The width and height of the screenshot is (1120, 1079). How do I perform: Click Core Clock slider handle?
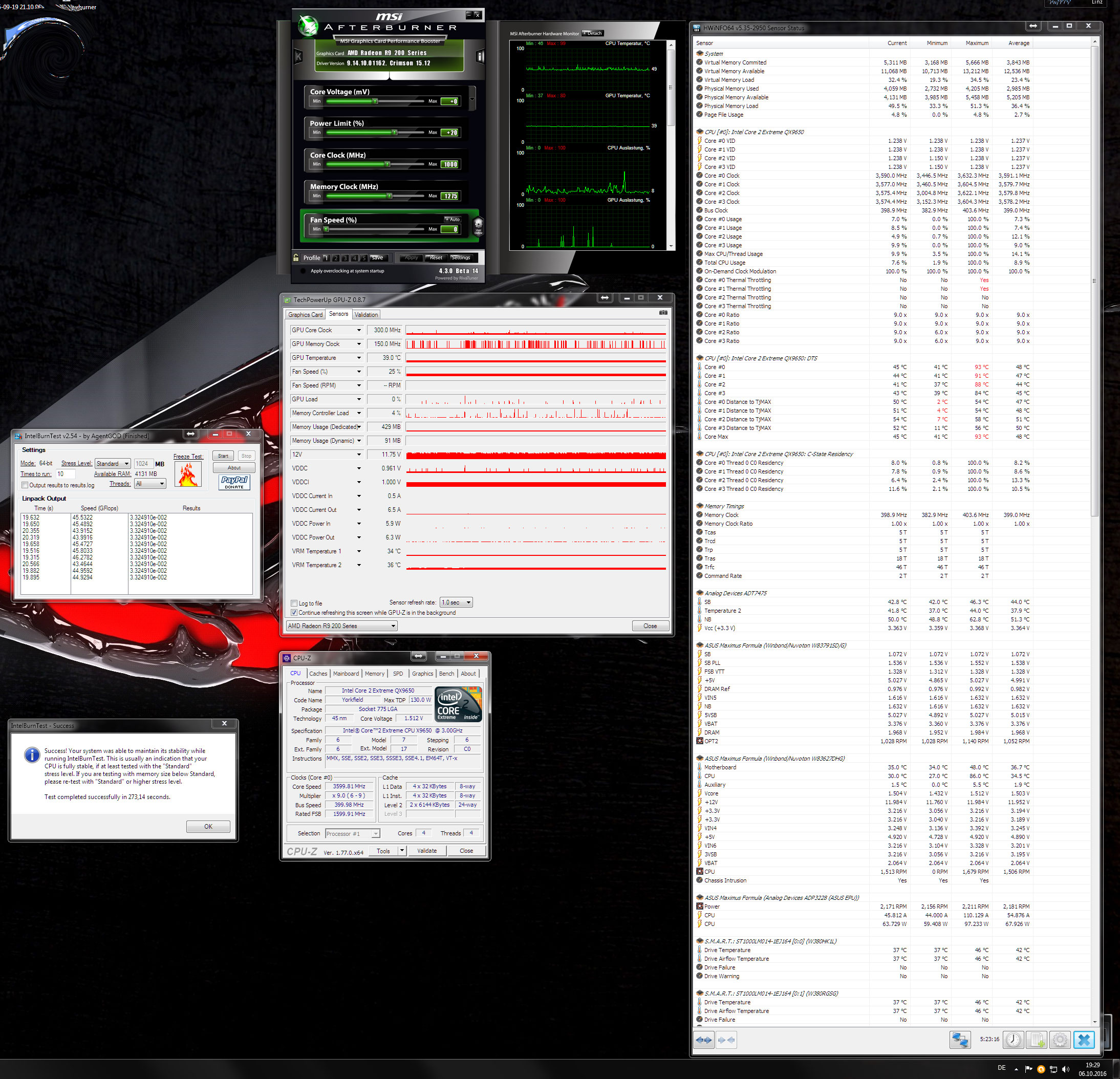(x=387, y=164)
